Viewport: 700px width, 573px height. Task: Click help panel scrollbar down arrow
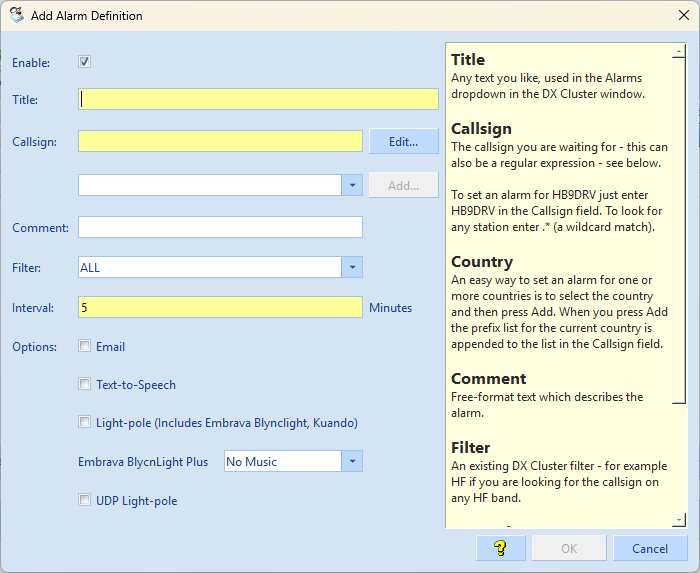point(679,520)
